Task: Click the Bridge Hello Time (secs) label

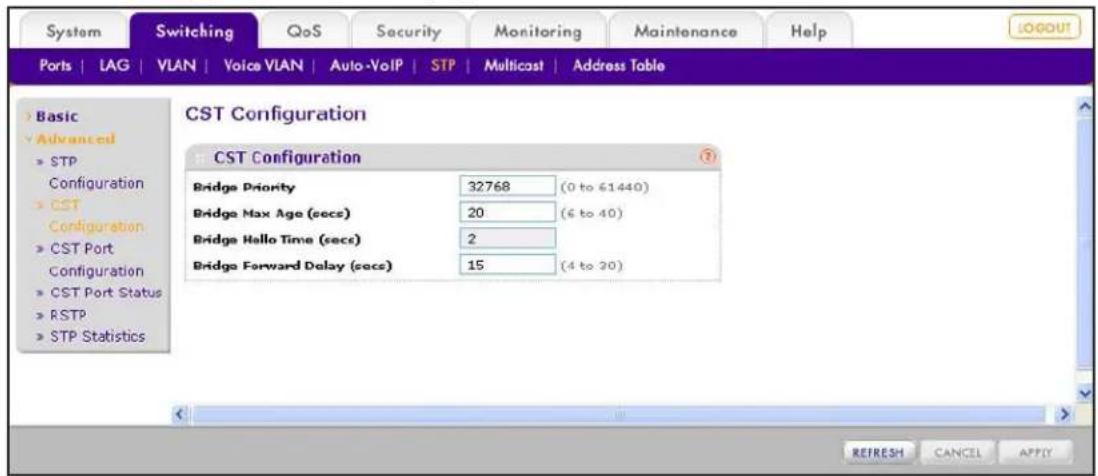Action: 276,239
